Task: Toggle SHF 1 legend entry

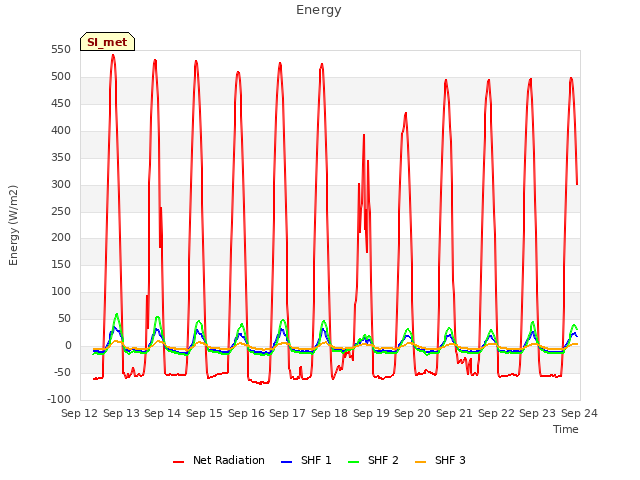Action: coord(306,460)
